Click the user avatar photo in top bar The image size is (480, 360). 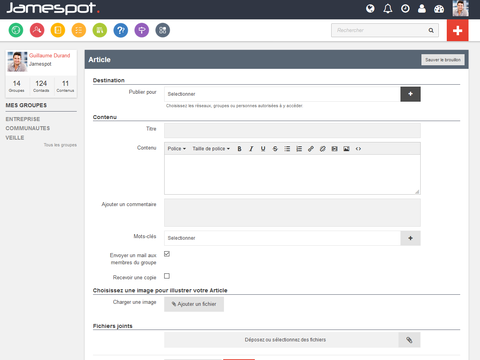tap(461, 8)
